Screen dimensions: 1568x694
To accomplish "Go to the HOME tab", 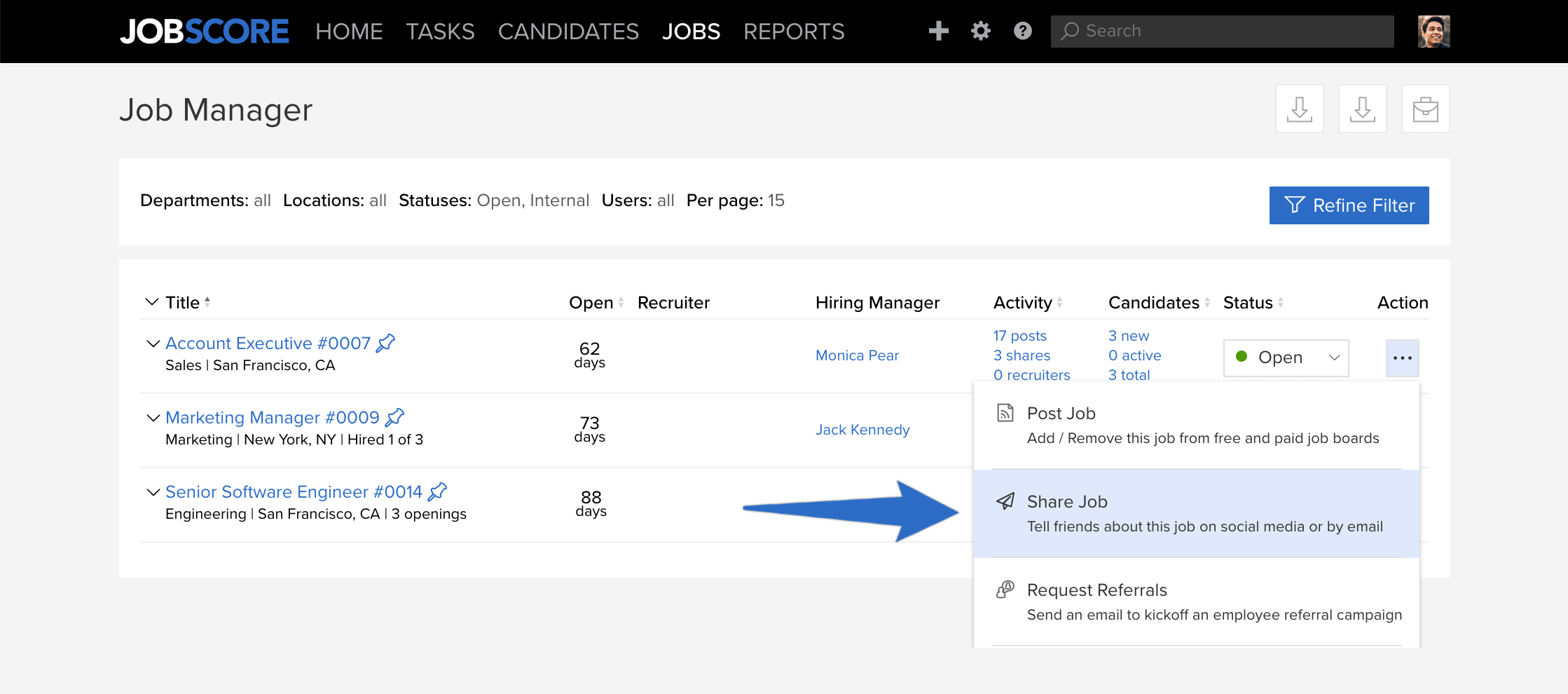I will [349, 32].
